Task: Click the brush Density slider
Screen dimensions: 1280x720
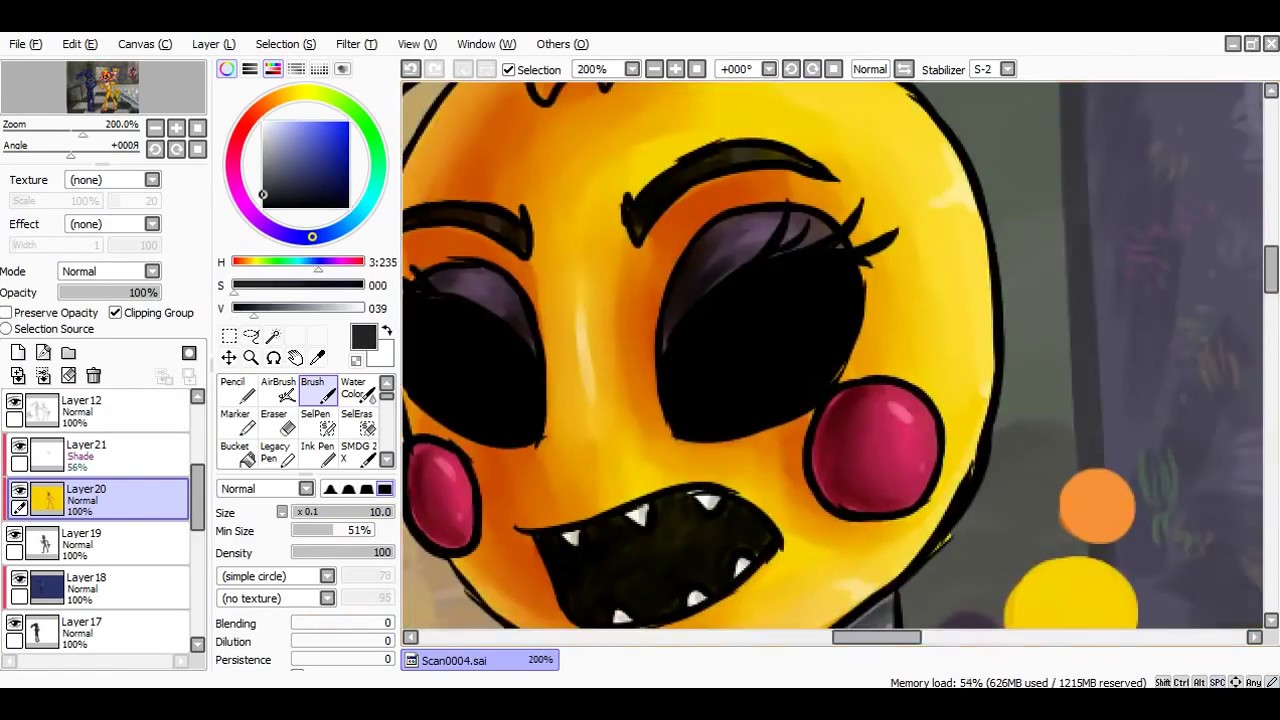Action: [342, 553]
